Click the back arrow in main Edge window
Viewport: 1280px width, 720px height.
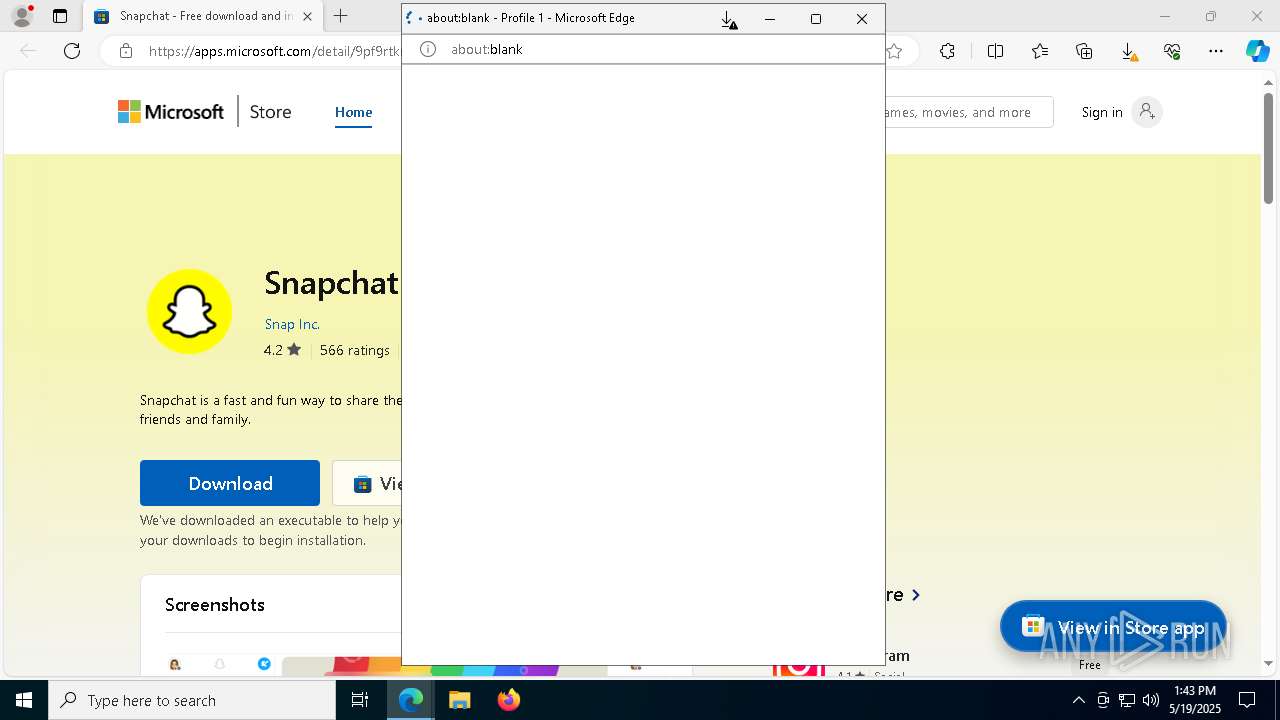(x=28, y=51)
